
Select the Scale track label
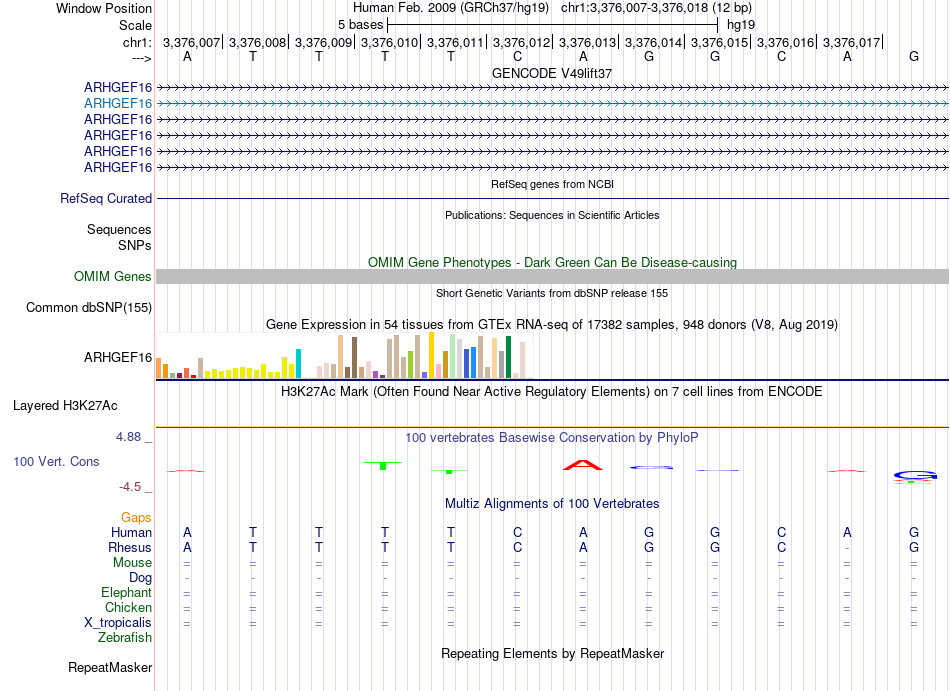(x=135, y=25)
